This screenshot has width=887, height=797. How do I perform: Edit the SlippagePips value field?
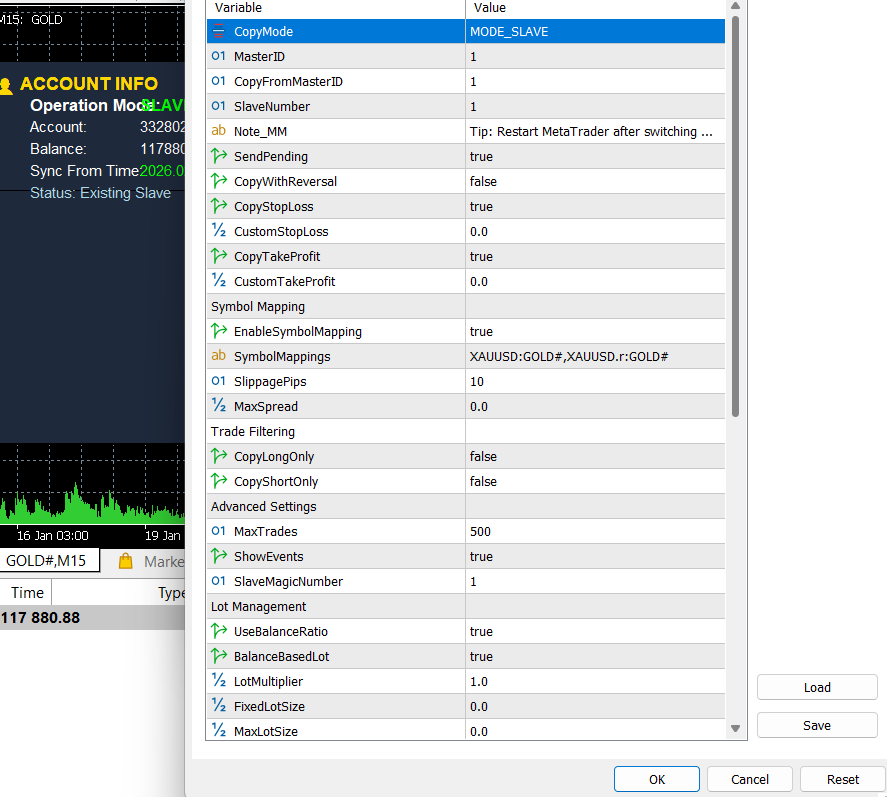click(595, 381)
